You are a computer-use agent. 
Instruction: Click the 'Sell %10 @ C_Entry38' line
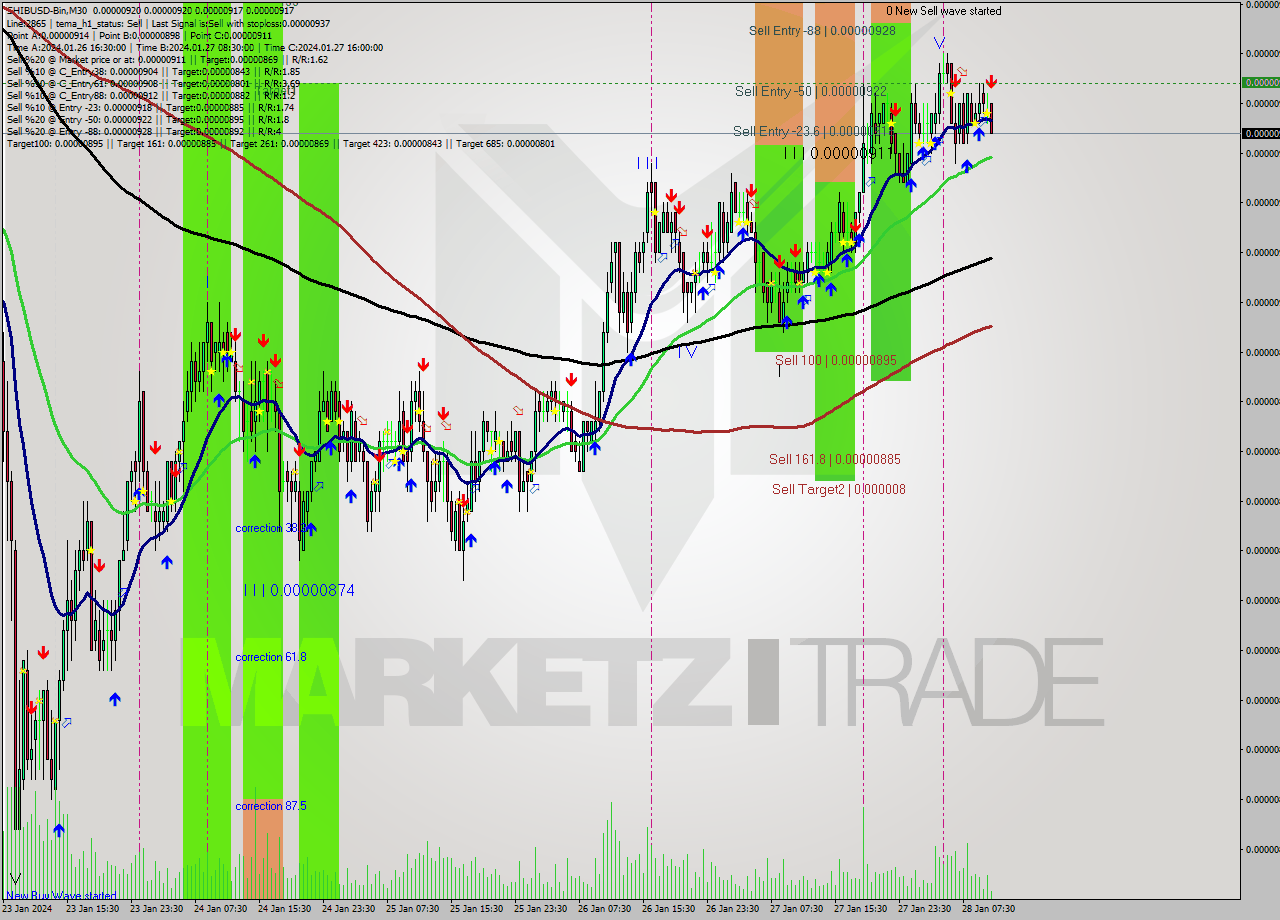click(x=153, y=71)
